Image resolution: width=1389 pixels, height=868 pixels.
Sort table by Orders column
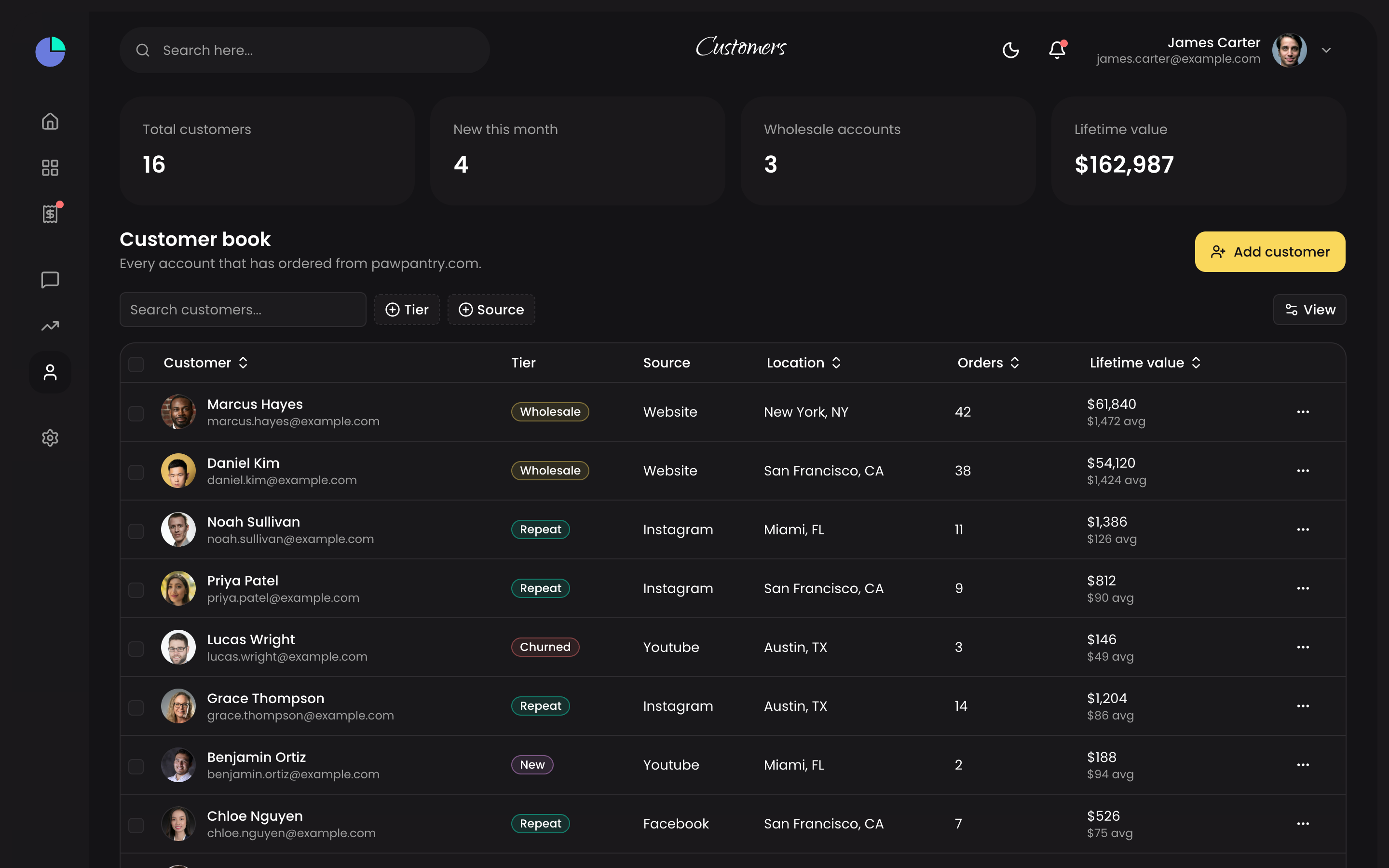point(988,363)
